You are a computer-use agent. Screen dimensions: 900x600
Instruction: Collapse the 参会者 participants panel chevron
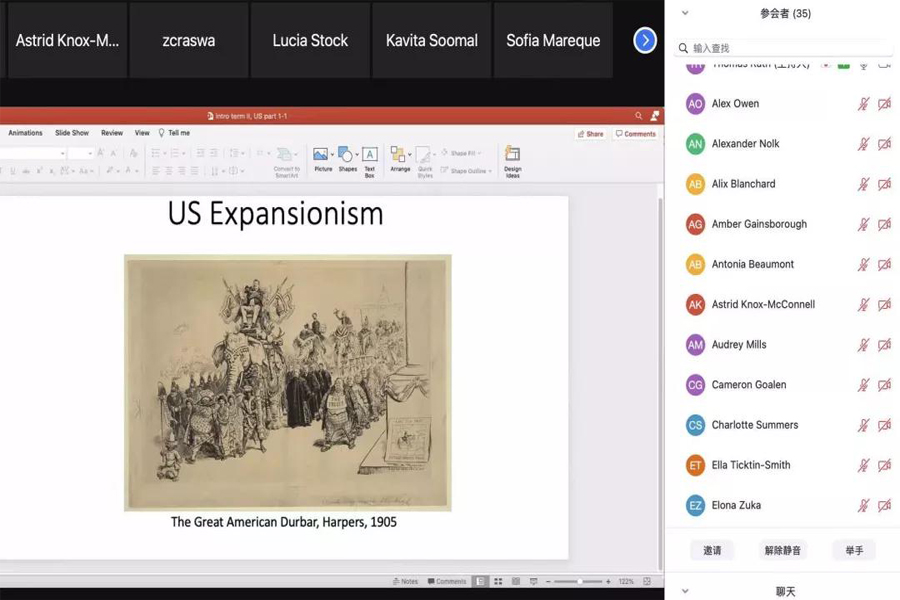pos(685,13)
